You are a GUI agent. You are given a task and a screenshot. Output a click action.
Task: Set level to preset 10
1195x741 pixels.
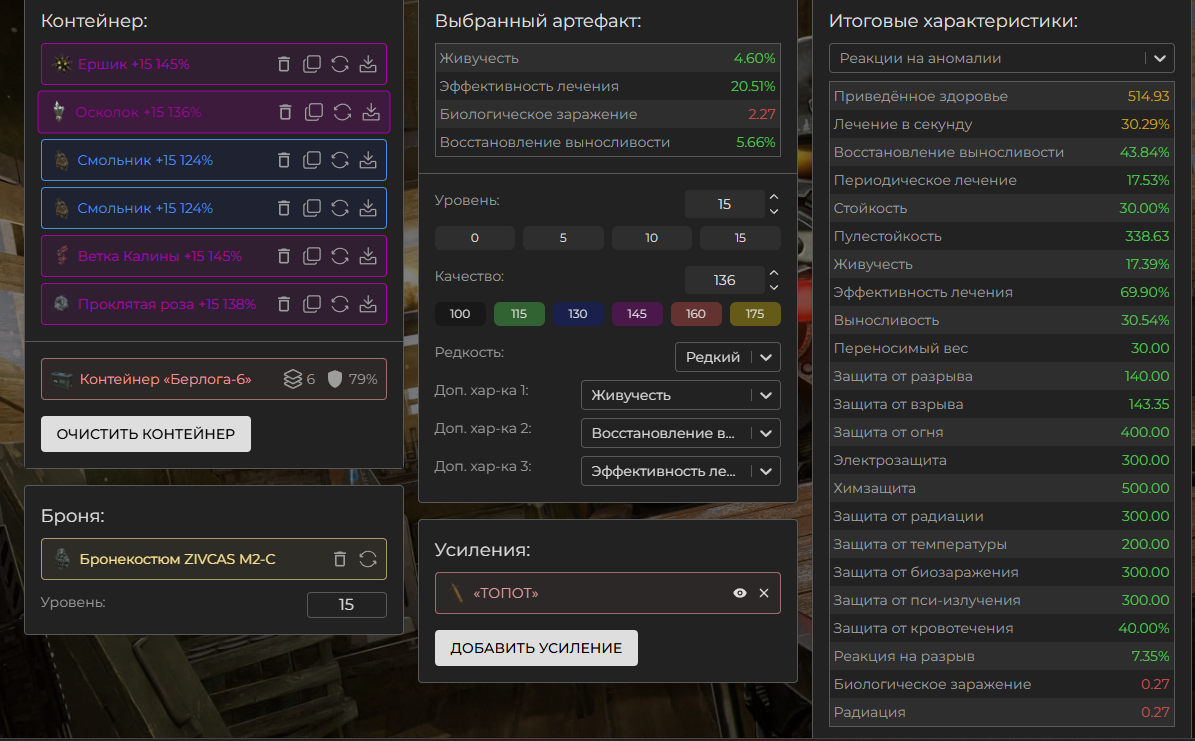(652, 238)
